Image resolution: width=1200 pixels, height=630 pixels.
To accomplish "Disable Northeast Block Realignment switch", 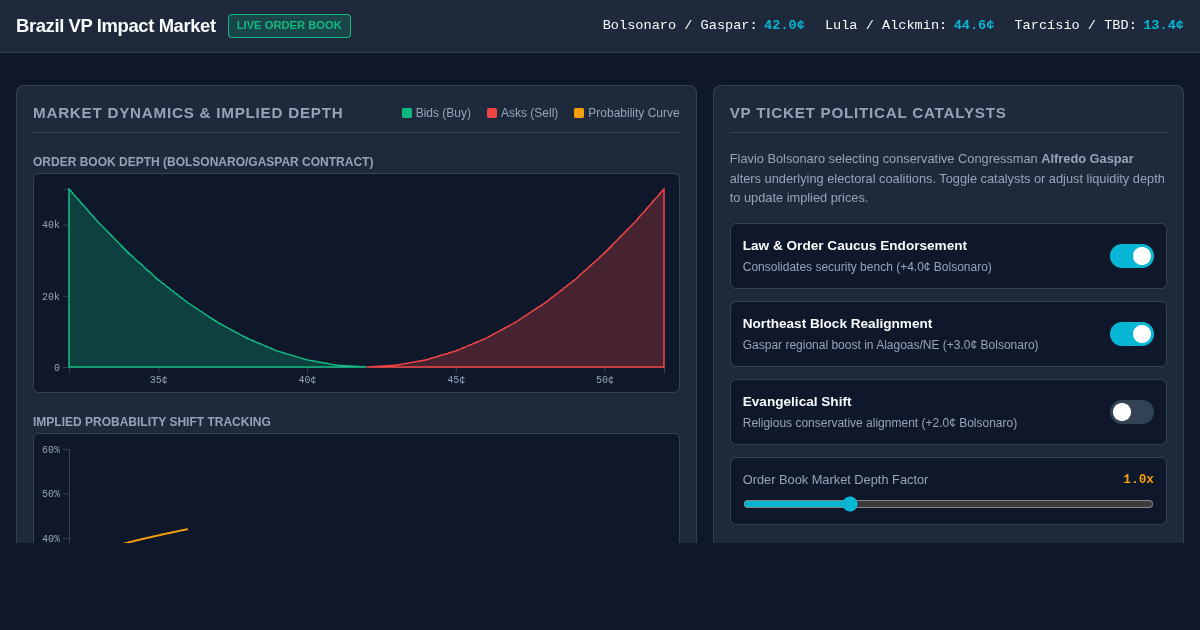I will pos(1132,334).
